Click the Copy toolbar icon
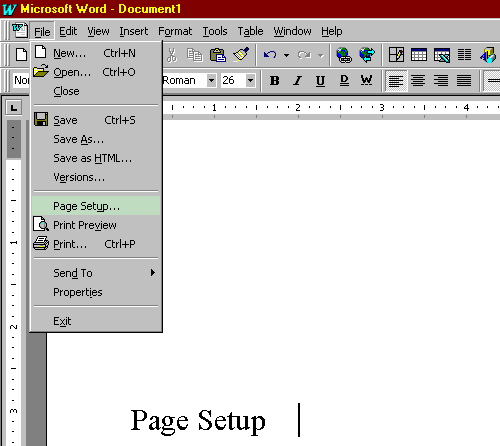 (195, 55)
